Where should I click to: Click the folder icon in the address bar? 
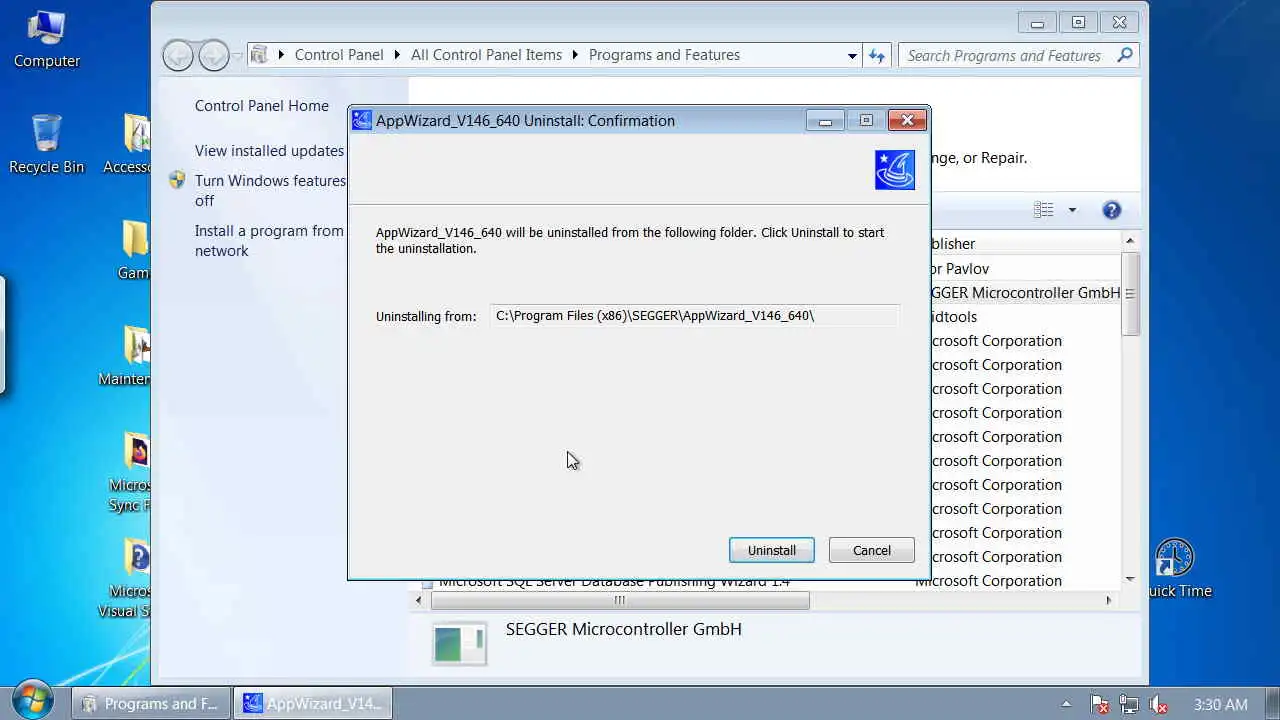[259, 55]
